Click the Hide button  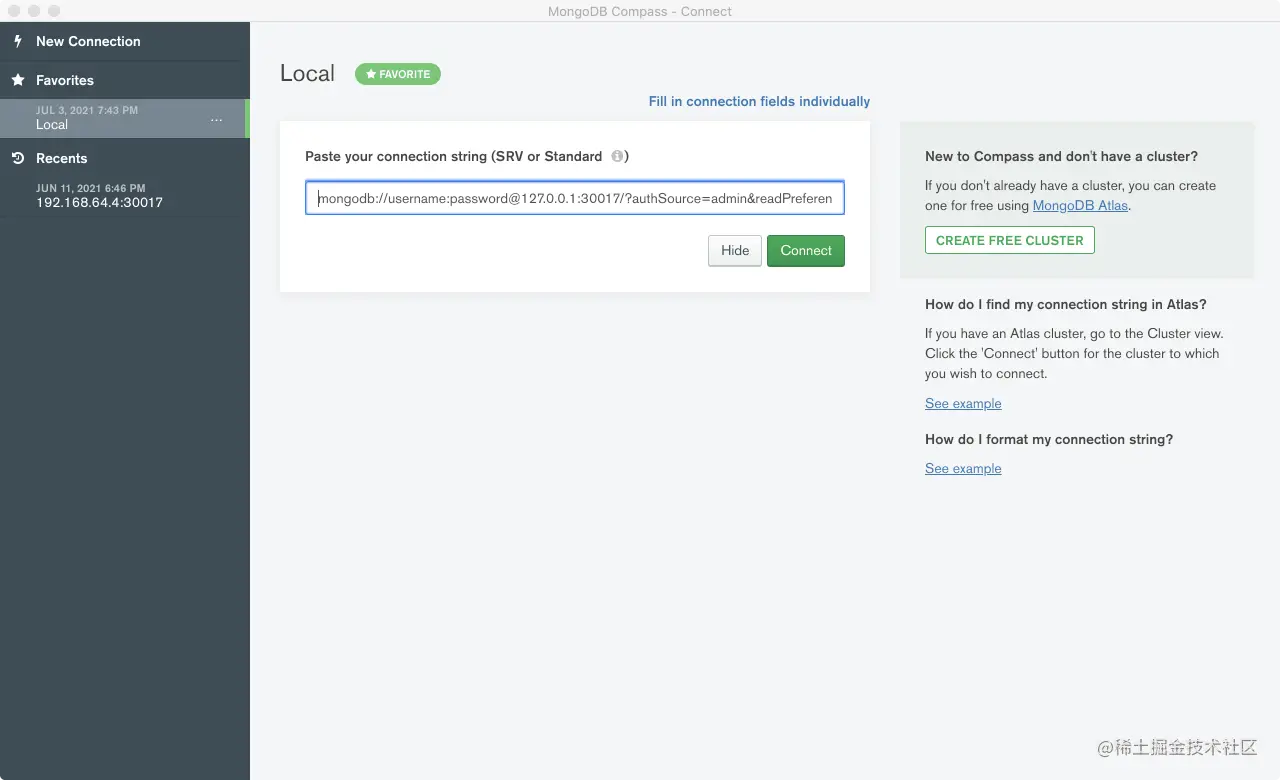pyautogui.click(x=735, y=251)
